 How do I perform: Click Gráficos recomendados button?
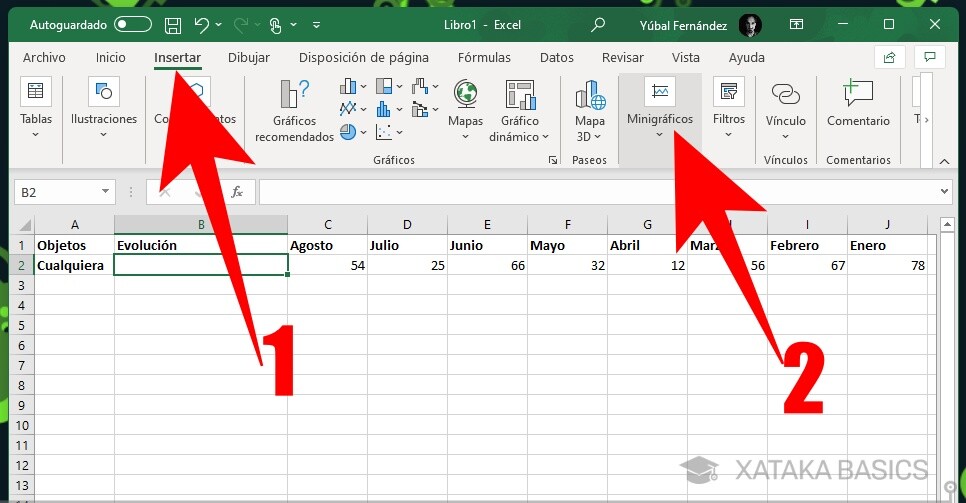click(x=294, y=112)
